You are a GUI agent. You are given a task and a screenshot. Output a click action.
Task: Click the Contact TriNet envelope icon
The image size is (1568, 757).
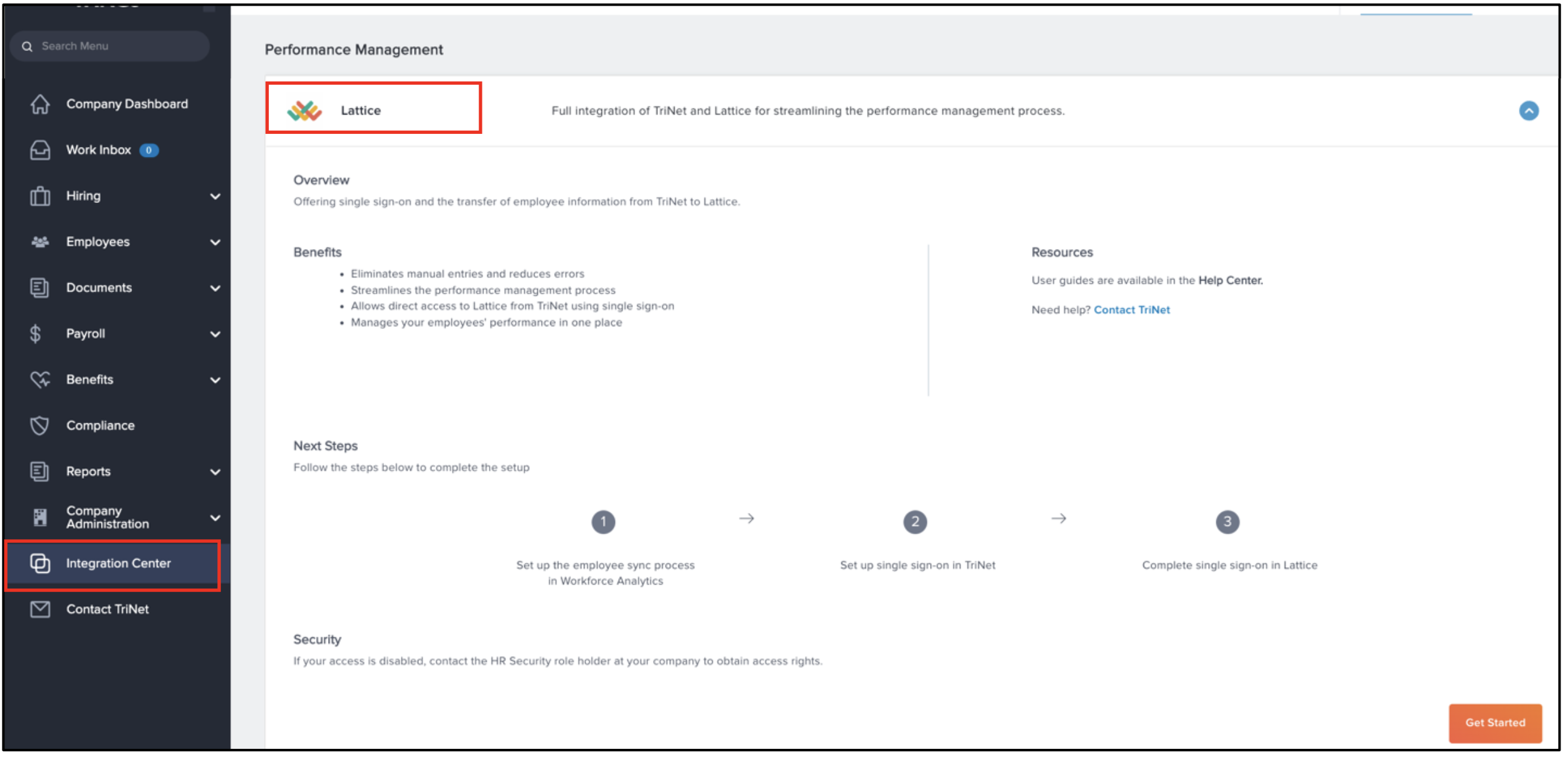(40, 609)
